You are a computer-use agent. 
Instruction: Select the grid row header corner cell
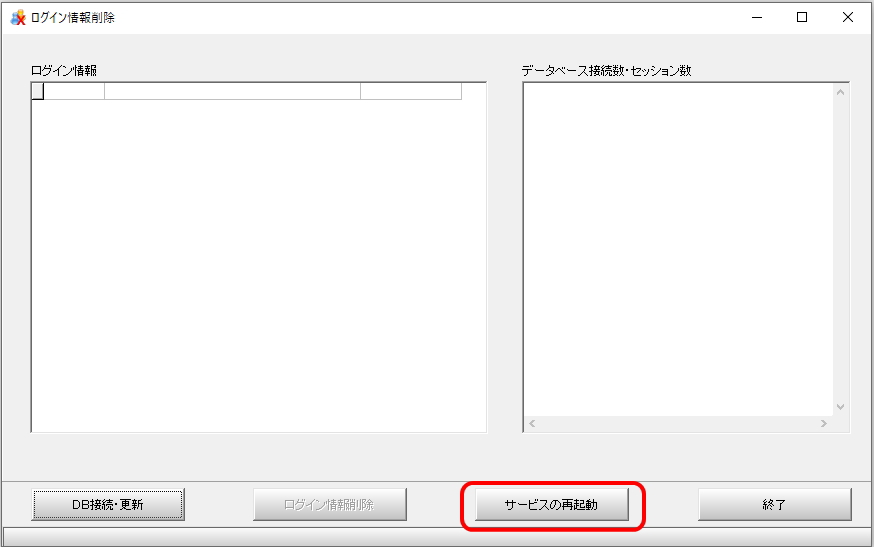[x=38, y=91]
